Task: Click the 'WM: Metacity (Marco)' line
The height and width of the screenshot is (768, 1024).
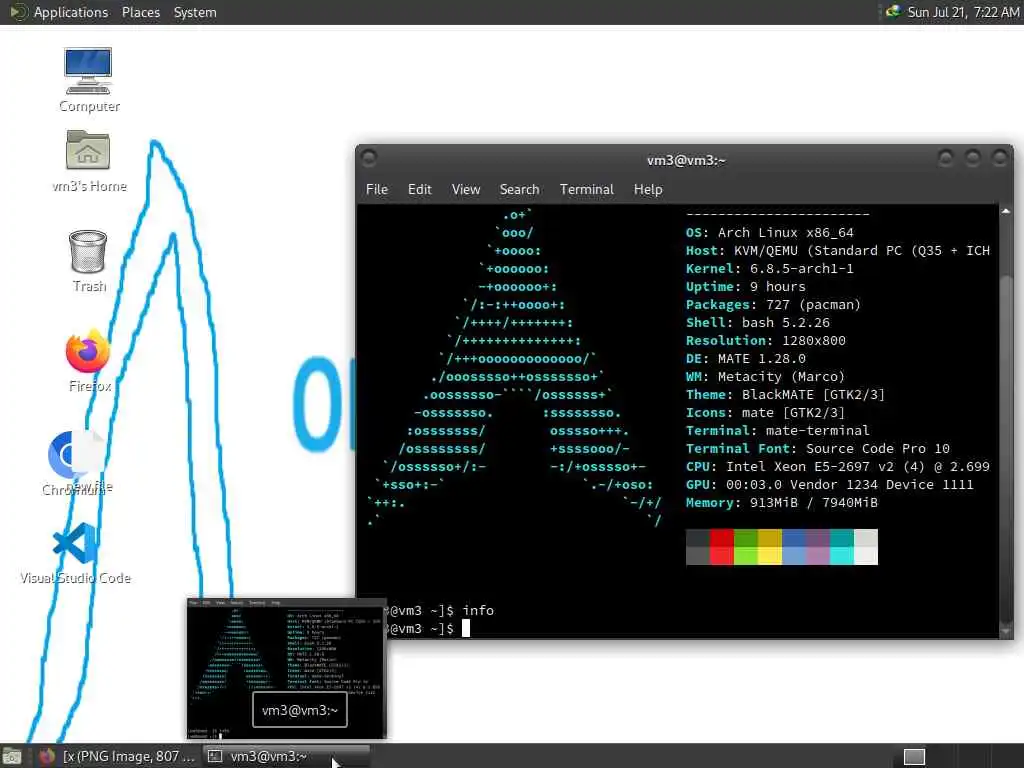Action: click(x=765, y=376)
